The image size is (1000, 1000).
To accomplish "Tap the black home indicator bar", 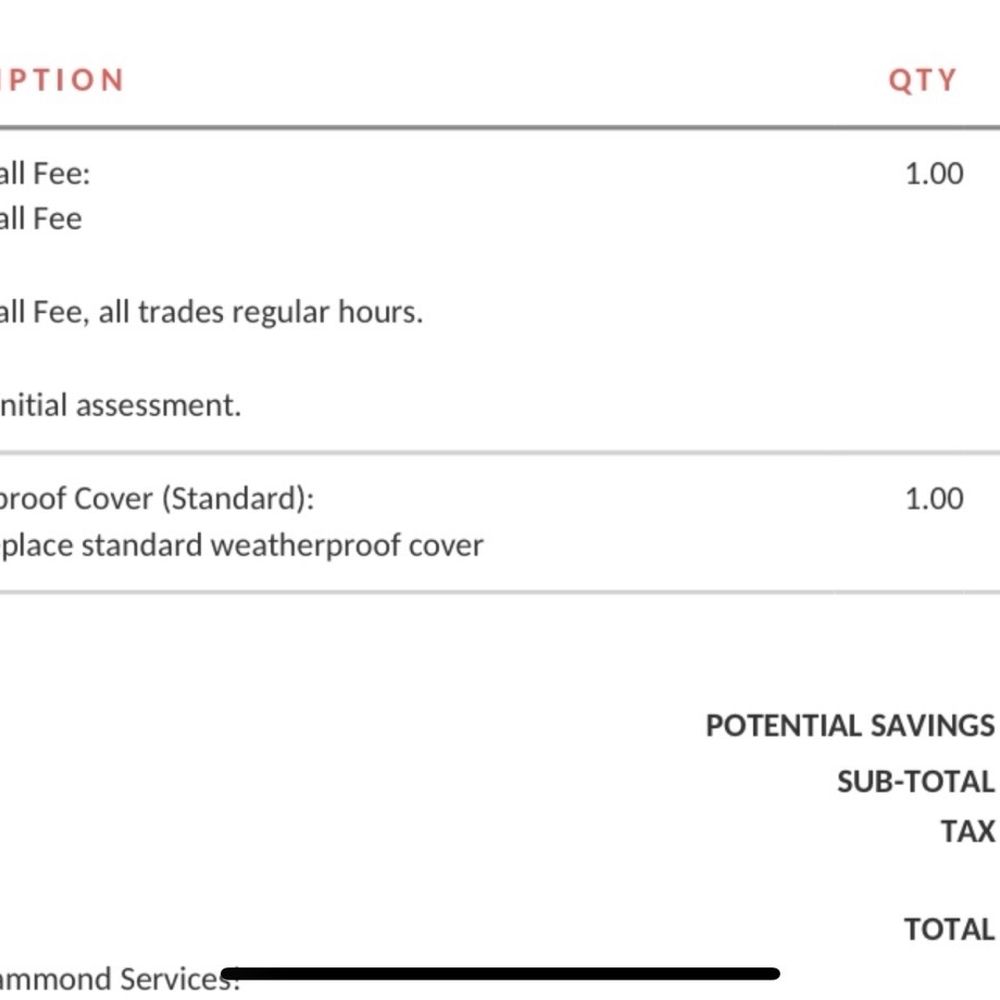I will (500, 973).
